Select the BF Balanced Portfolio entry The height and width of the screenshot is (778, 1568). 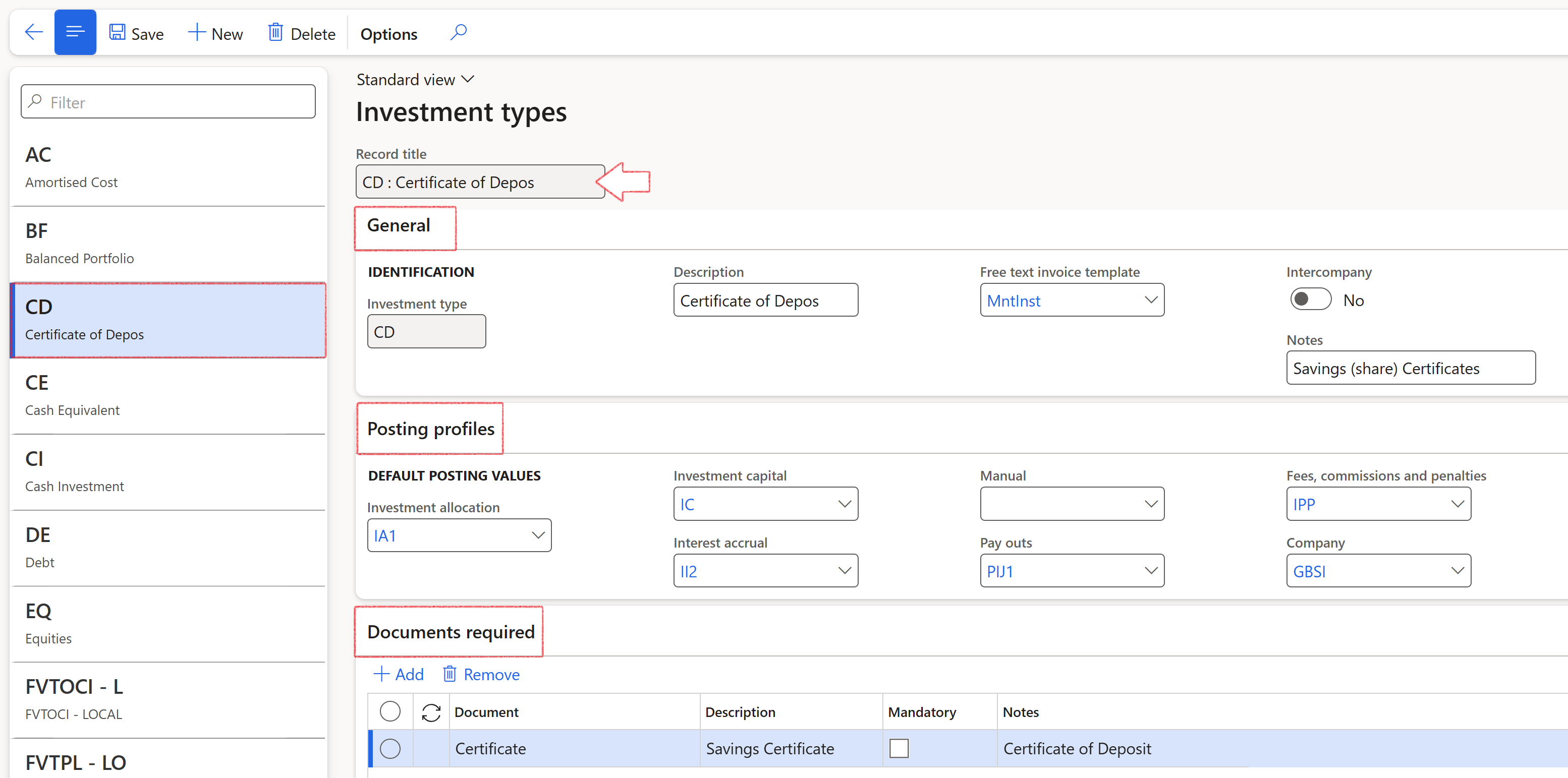[168, 244]
